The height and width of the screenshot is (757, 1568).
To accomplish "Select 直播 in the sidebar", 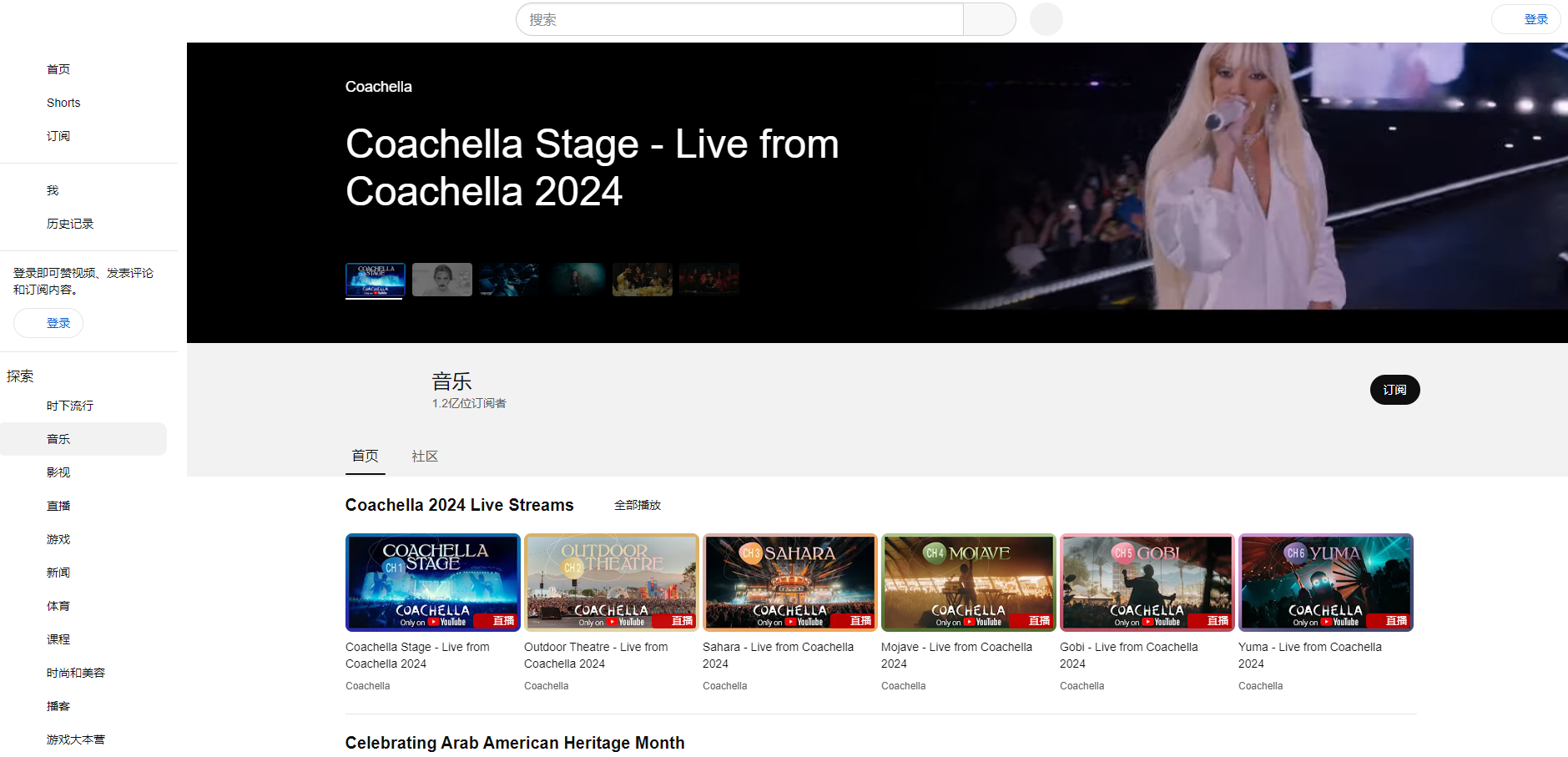I will (83, 506).
